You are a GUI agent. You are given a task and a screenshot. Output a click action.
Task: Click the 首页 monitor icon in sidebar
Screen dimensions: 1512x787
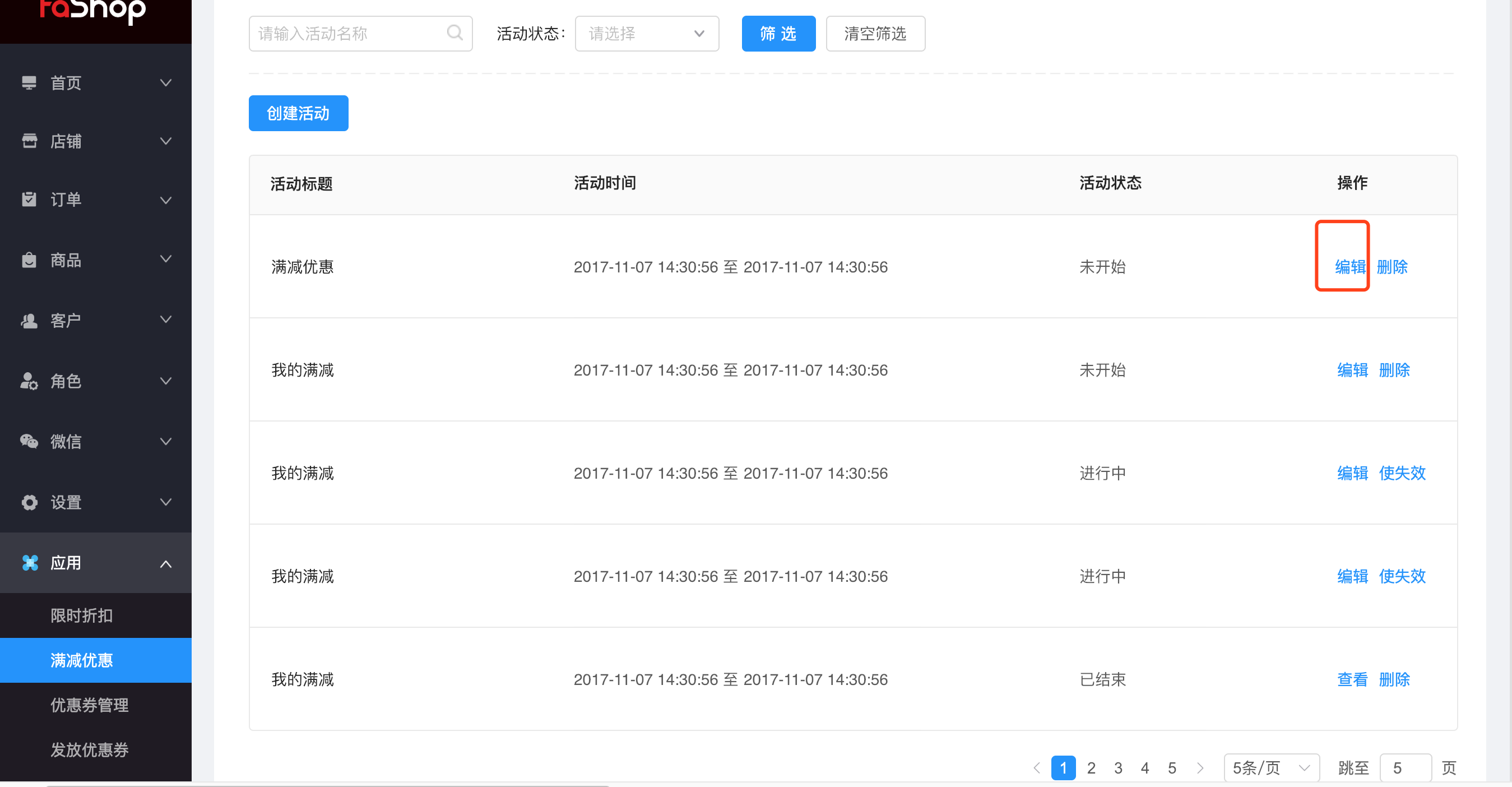[29, 83]
